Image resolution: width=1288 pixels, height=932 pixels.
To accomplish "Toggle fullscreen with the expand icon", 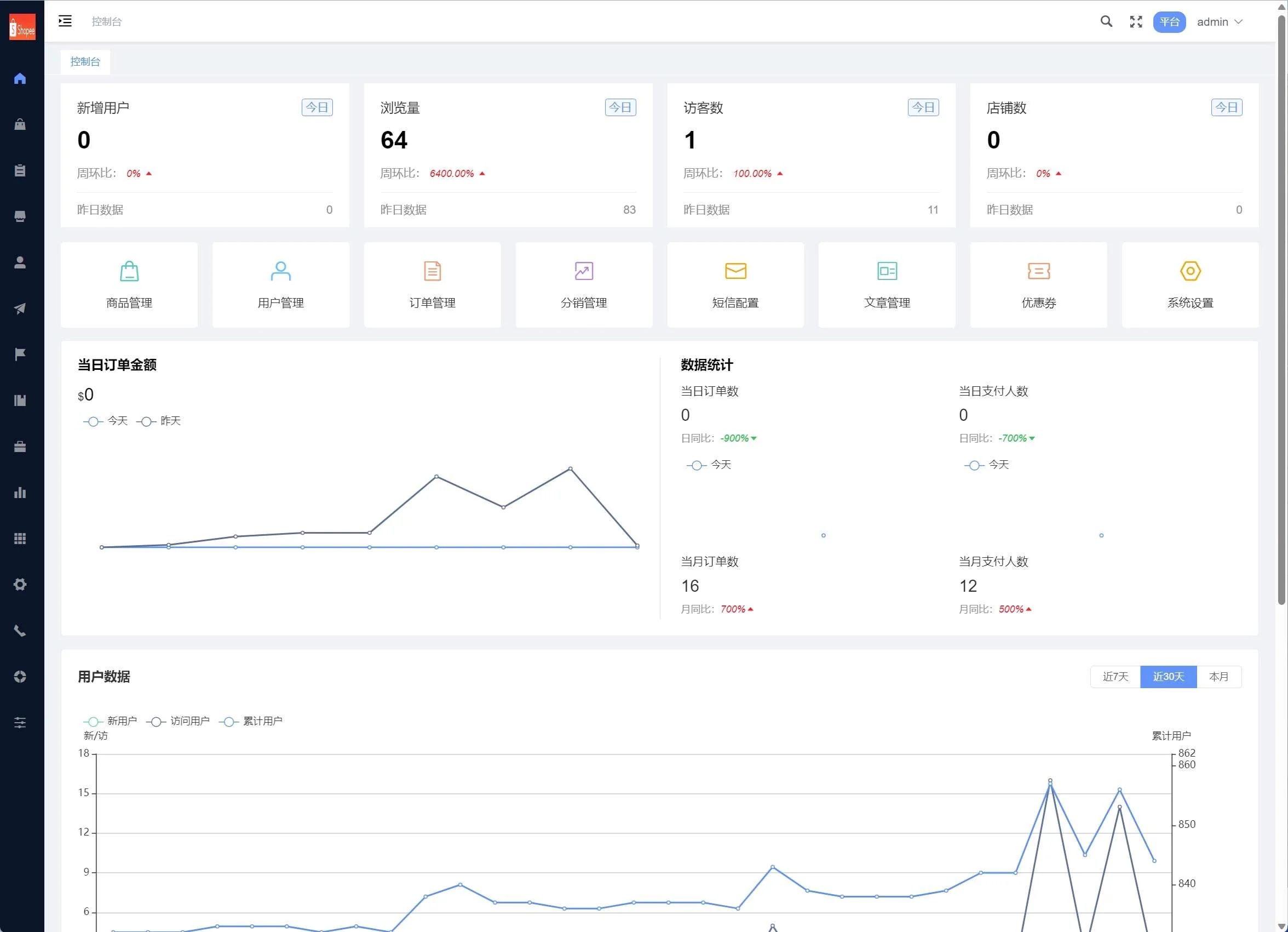I will point(1136,21).
